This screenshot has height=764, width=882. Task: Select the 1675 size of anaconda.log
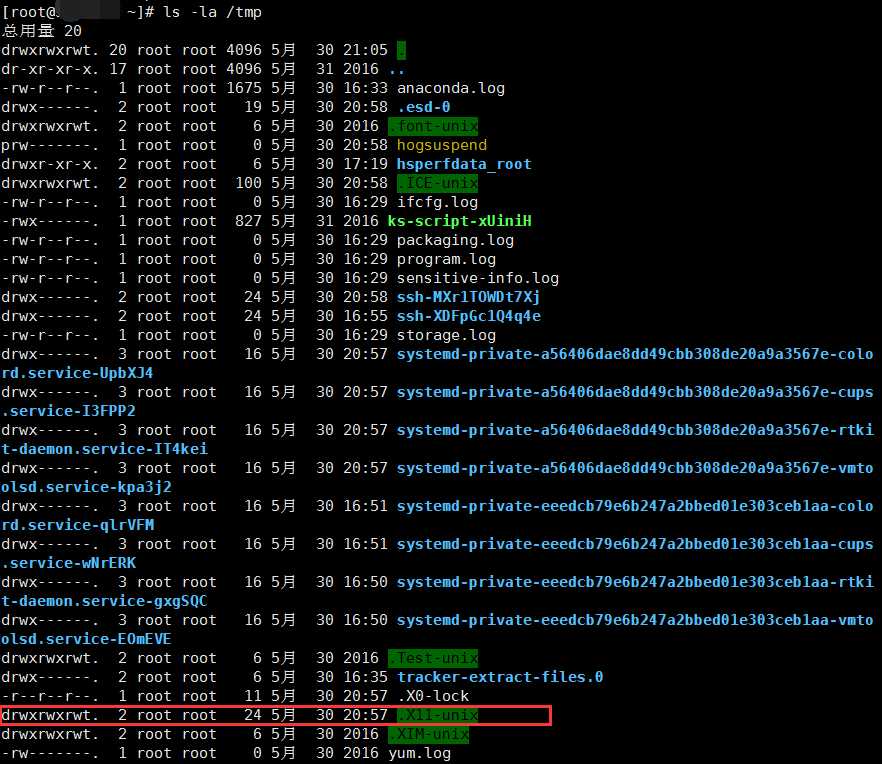(244, 88)
